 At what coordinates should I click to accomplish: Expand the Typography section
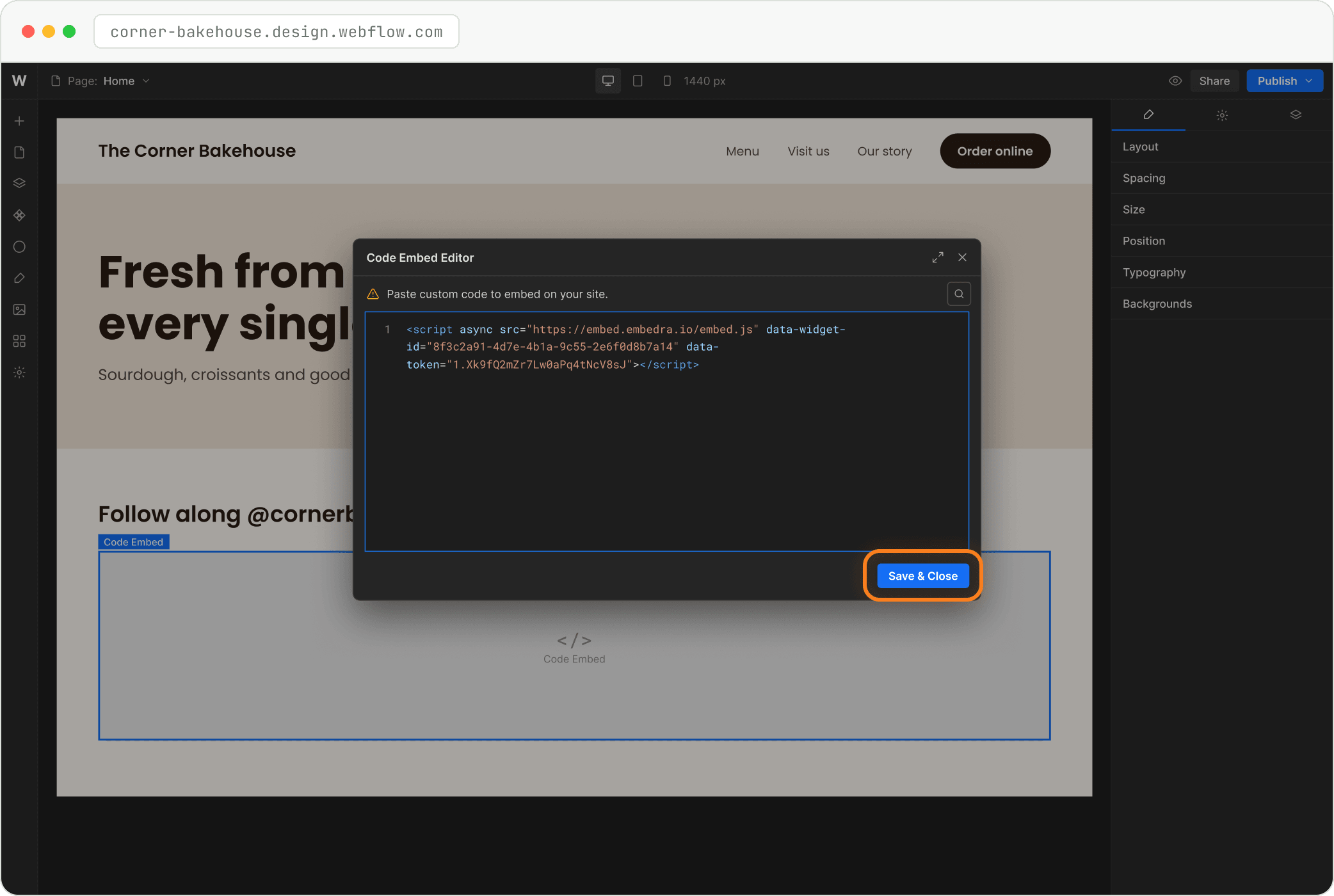click(x=1222, y=272)
